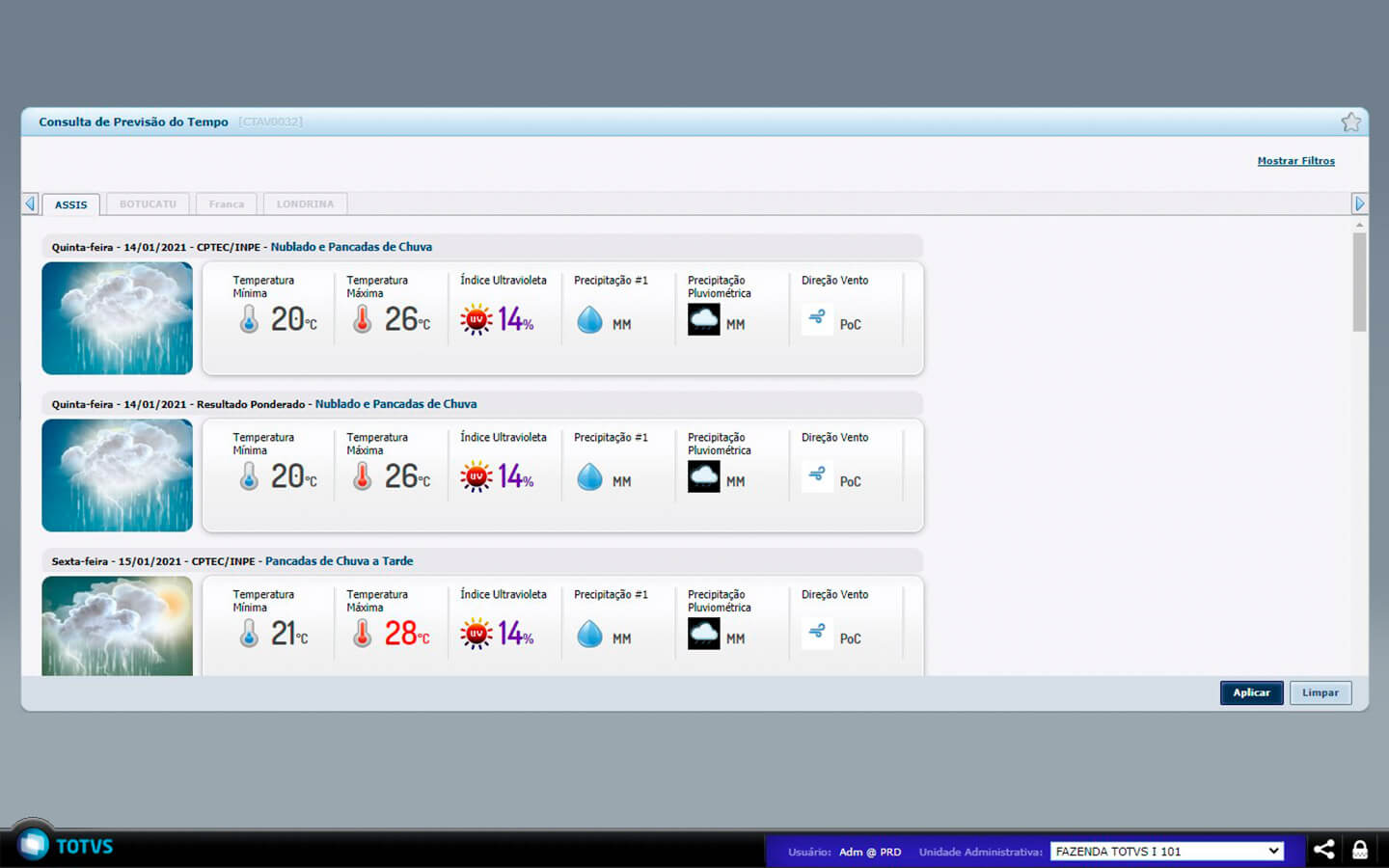Screen dimensions: 1389x868
Task: Click the vertical scrollbar of the forecast list
Action: (x=1359, y=282)
